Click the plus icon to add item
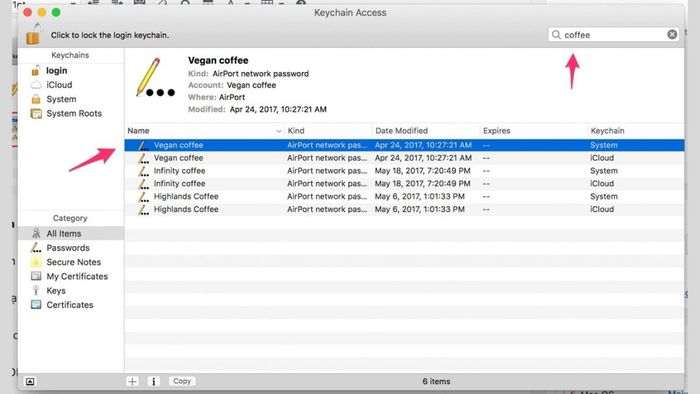This screenshot has width=700, height=394. pos(132,381)
